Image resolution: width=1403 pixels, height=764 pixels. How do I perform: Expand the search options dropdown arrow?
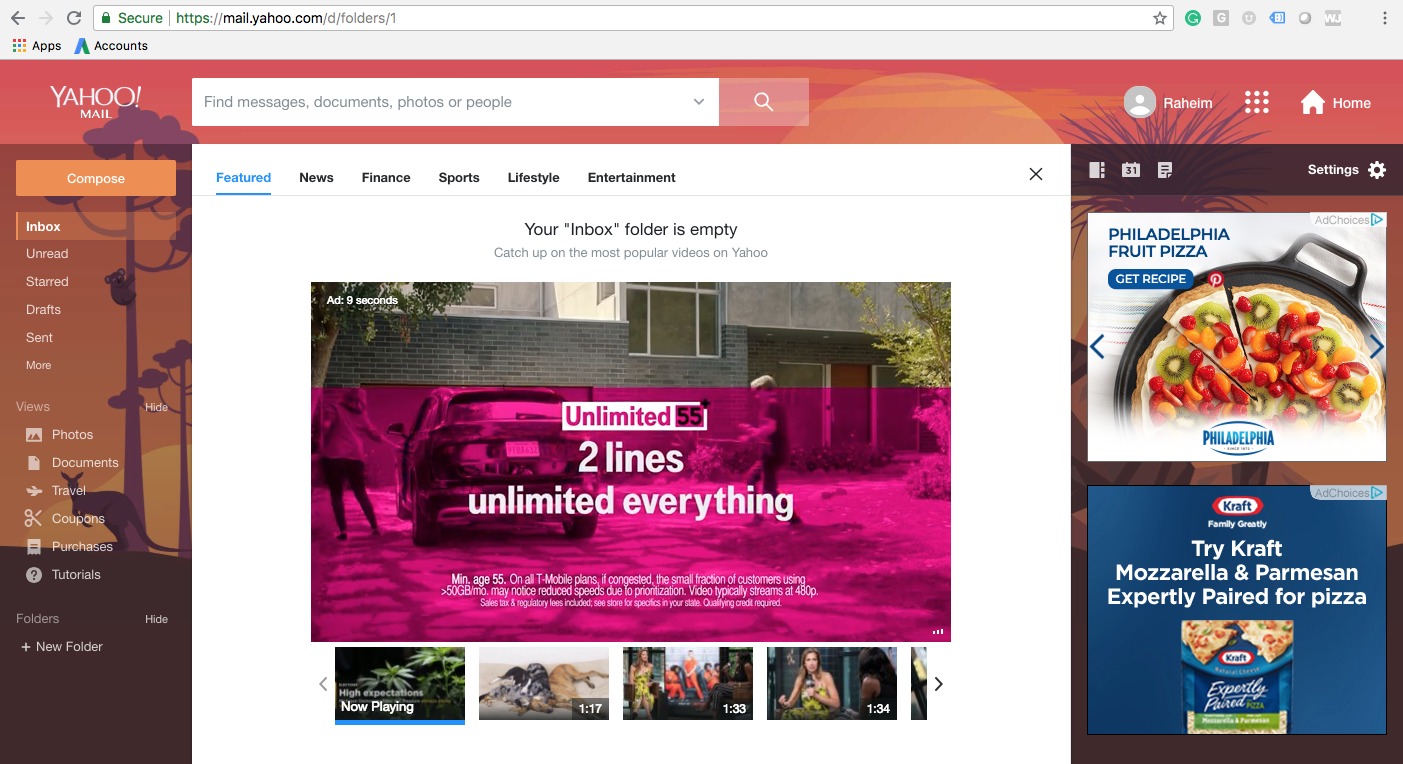click(698, 102)
